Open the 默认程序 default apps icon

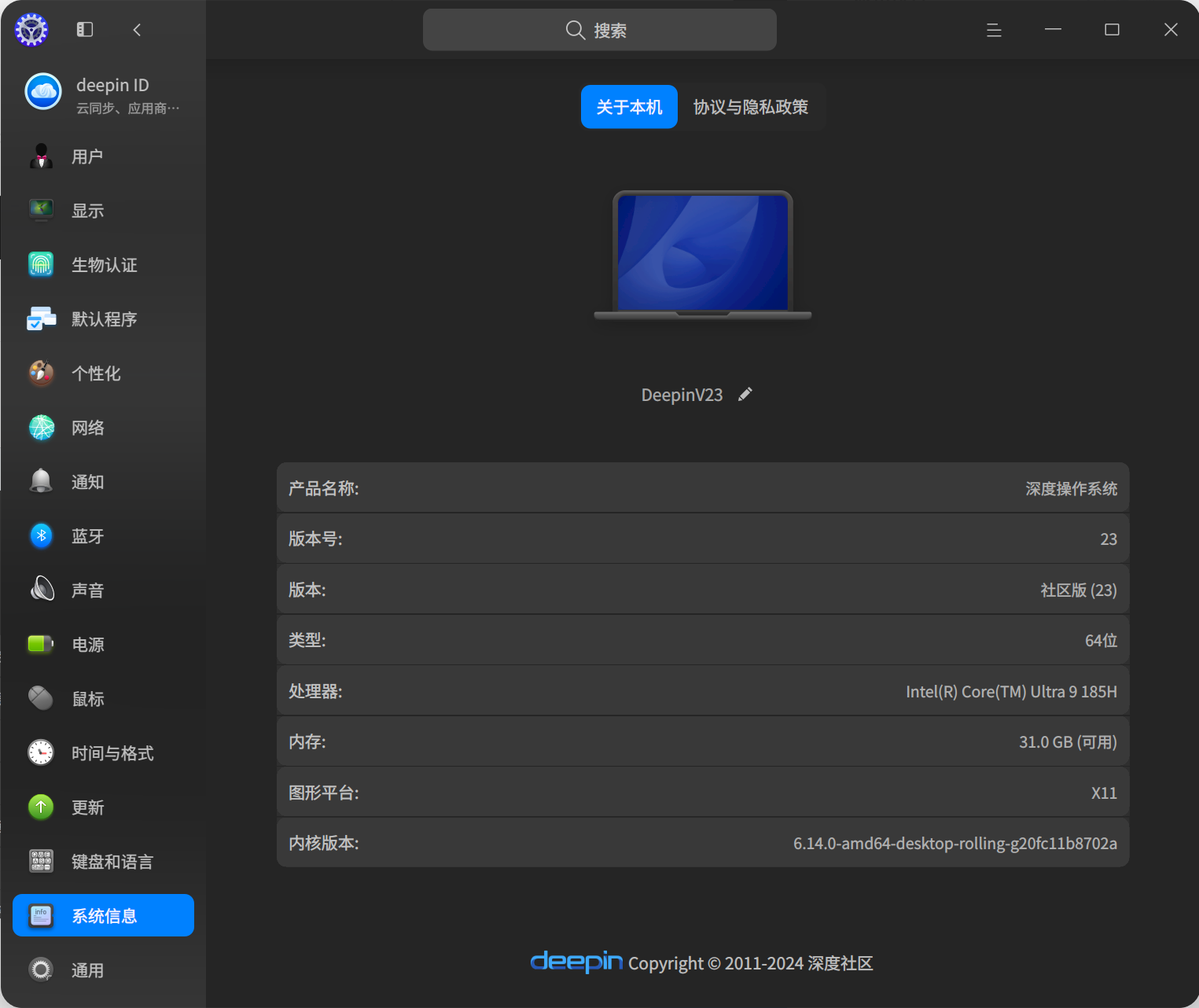tap(41, 318)
